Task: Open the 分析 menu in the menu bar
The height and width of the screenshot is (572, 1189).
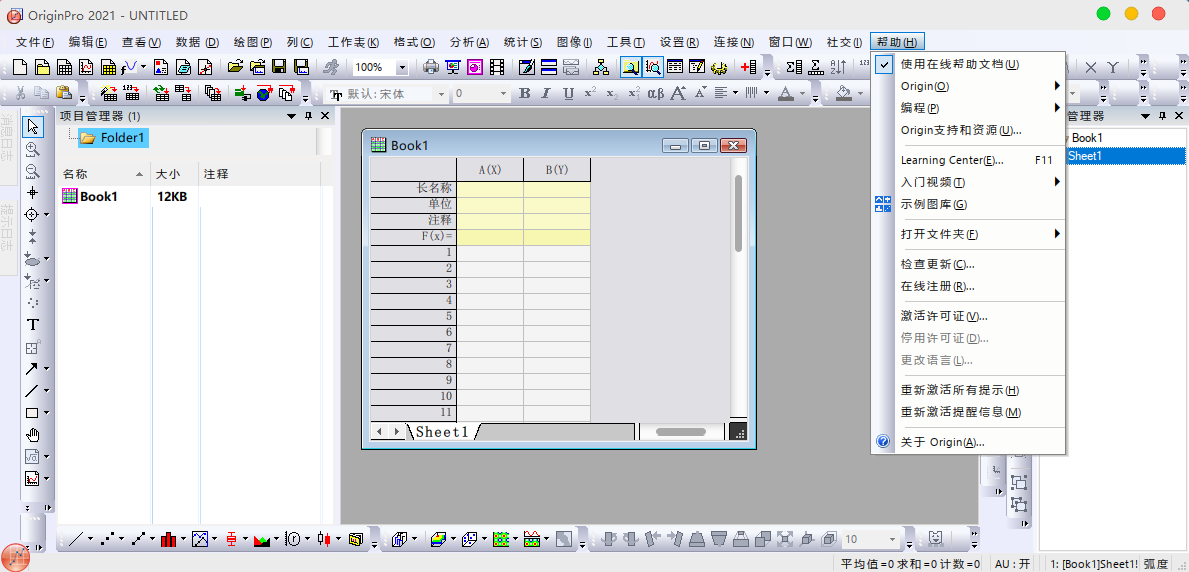Action: [469, 42]
